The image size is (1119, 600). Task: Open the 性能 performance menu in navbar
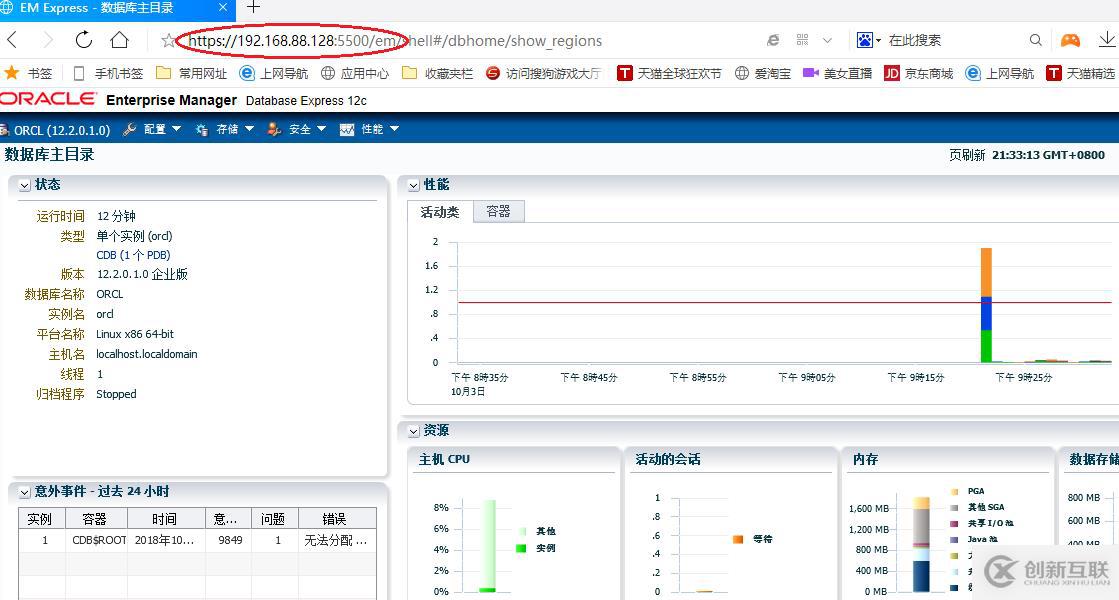click(380, 129)
